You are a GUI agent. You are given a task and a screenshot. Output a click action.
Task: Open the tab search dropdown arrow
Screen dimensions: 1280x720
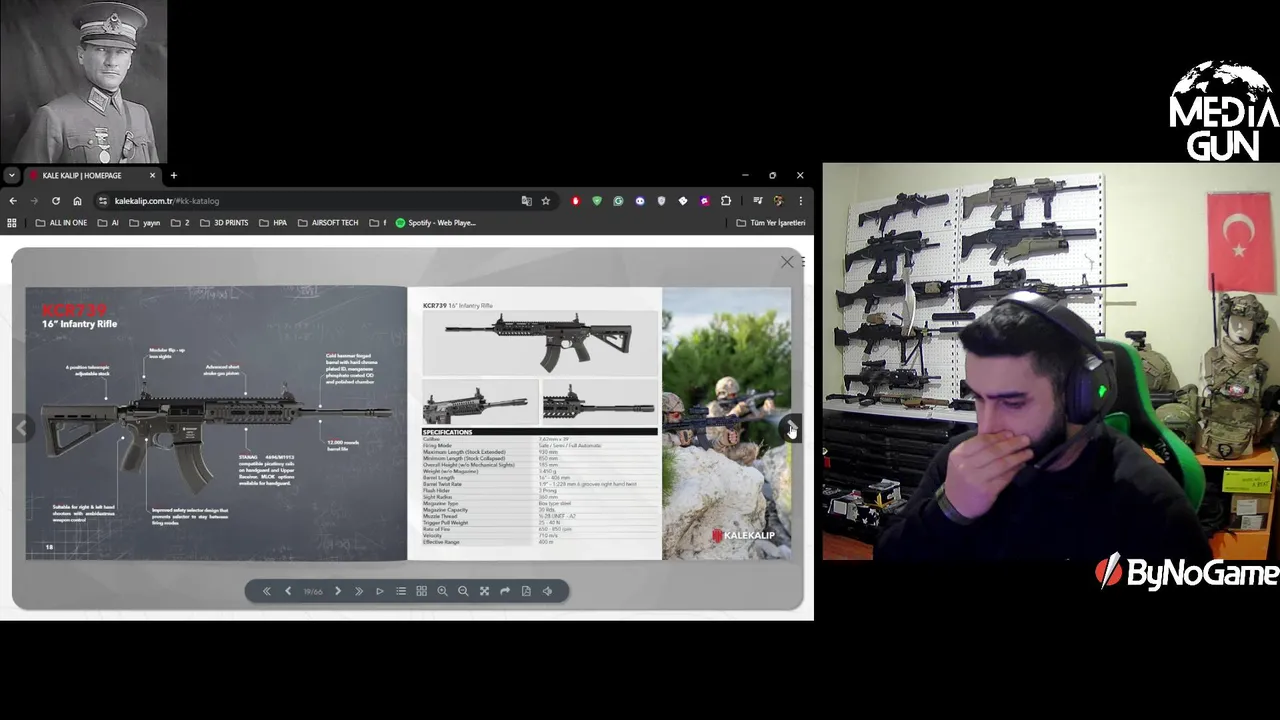[x=11, y=175]
